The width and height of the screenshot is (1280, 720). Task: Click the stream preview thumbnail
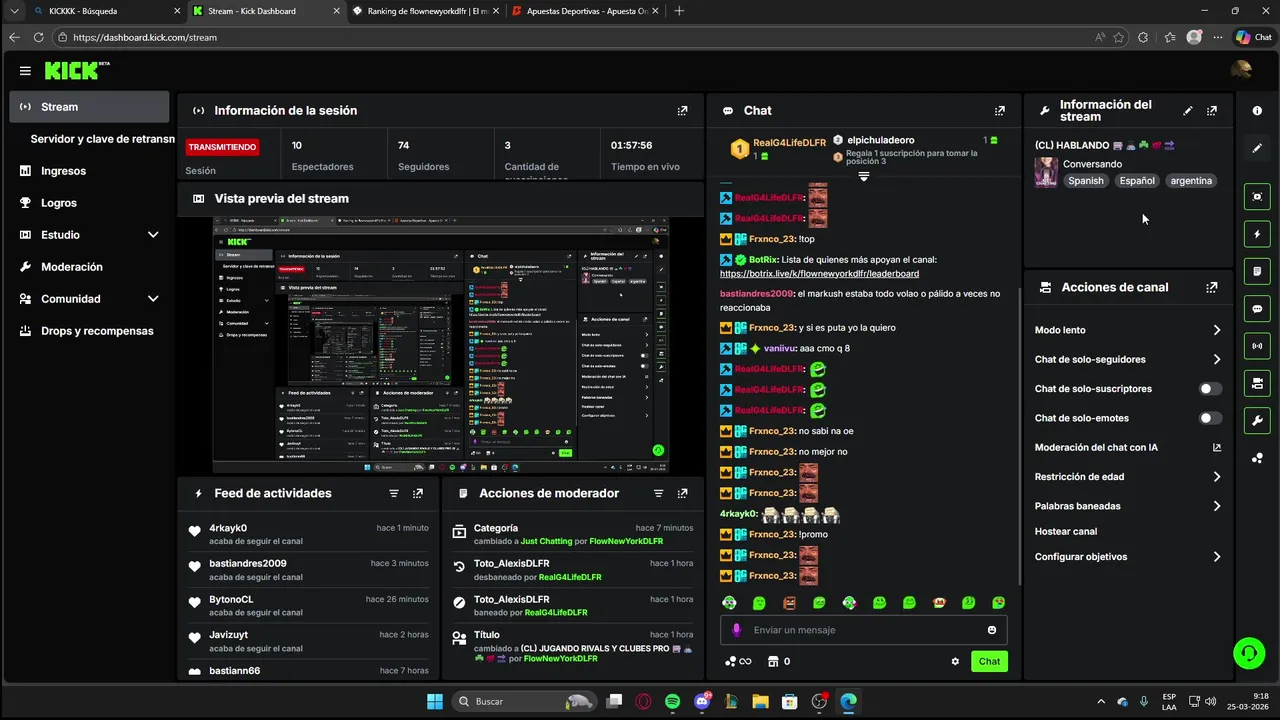point(441,345)
